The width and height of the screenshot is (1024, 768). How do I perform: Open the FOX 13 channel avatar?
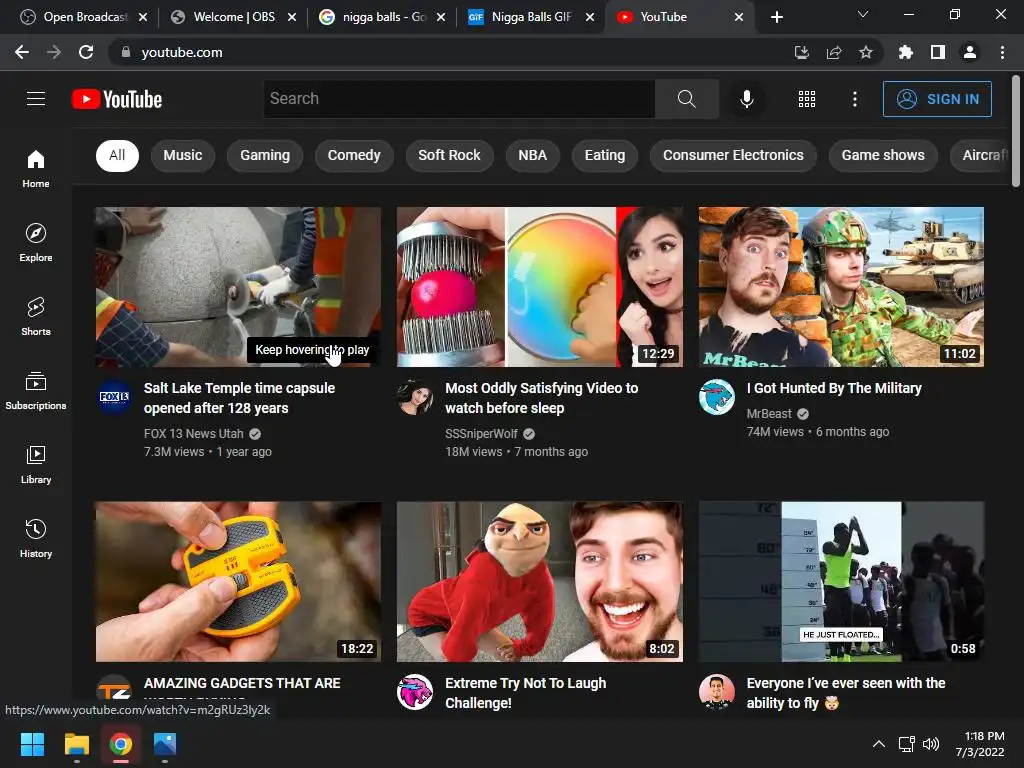click(x=114, y=396)
